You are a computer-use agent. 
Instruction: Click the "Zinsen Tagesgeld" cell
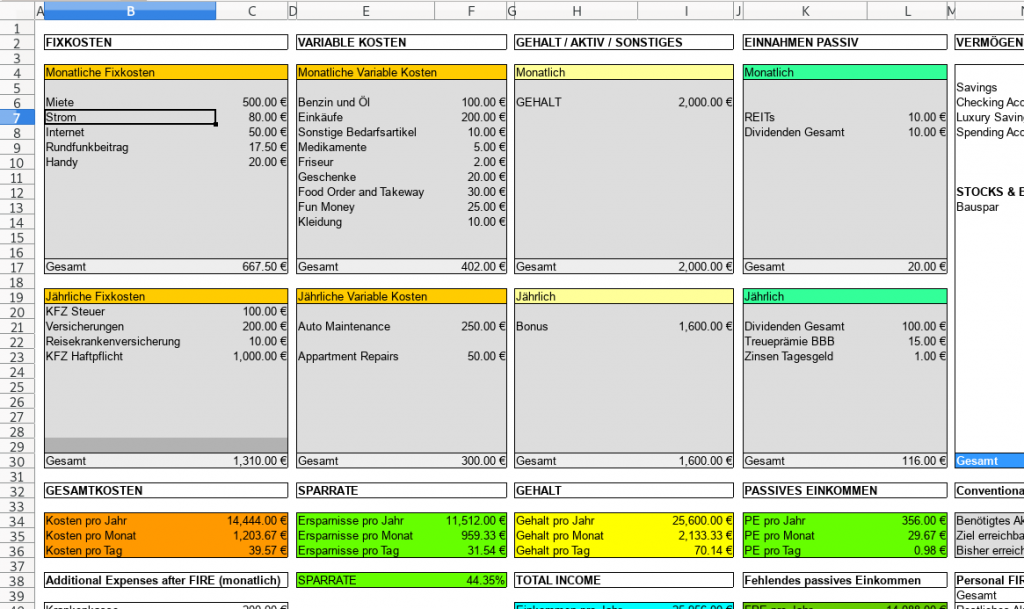click(x=805, y=357)
